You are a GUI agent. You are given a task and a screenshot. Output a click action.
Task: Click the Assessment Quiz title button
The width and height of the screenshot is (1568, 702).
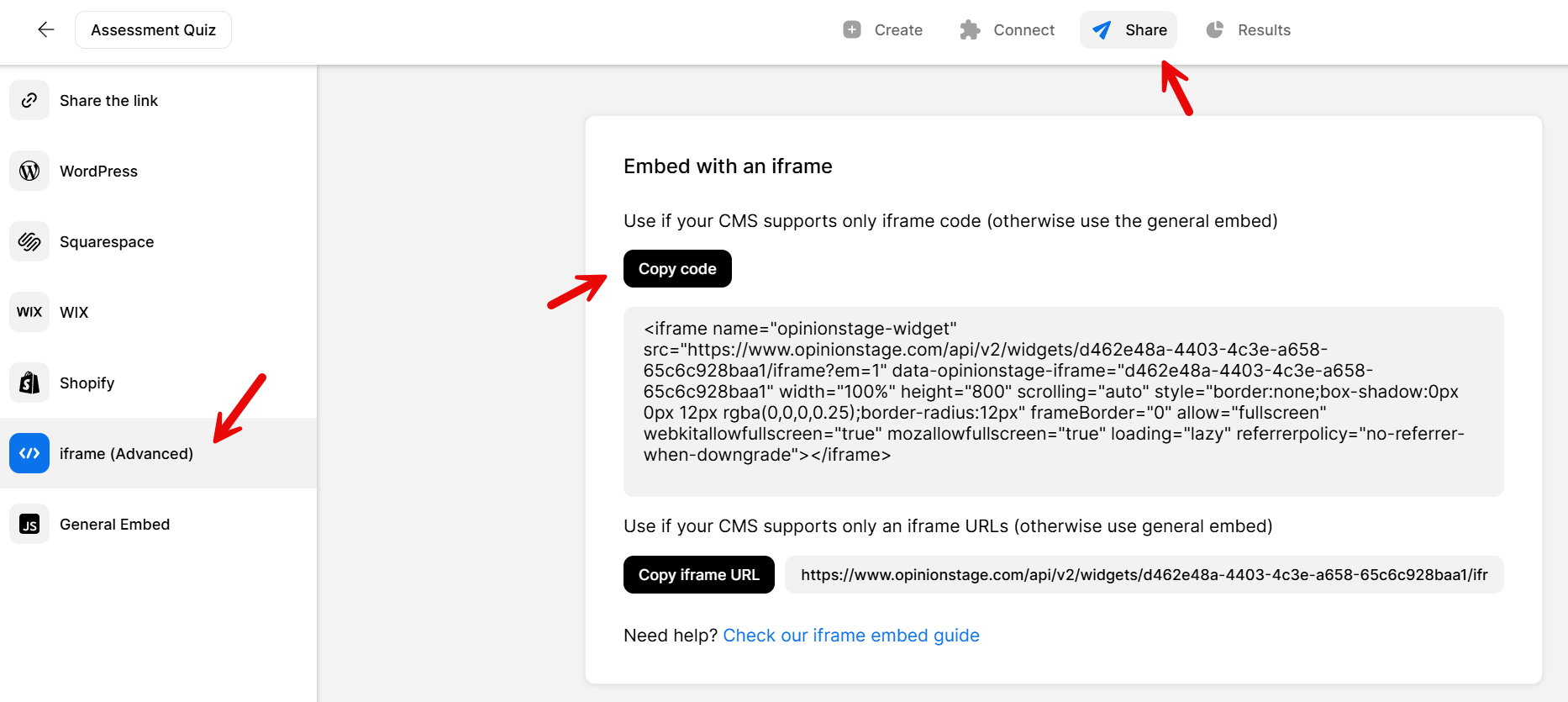(153, 29)
